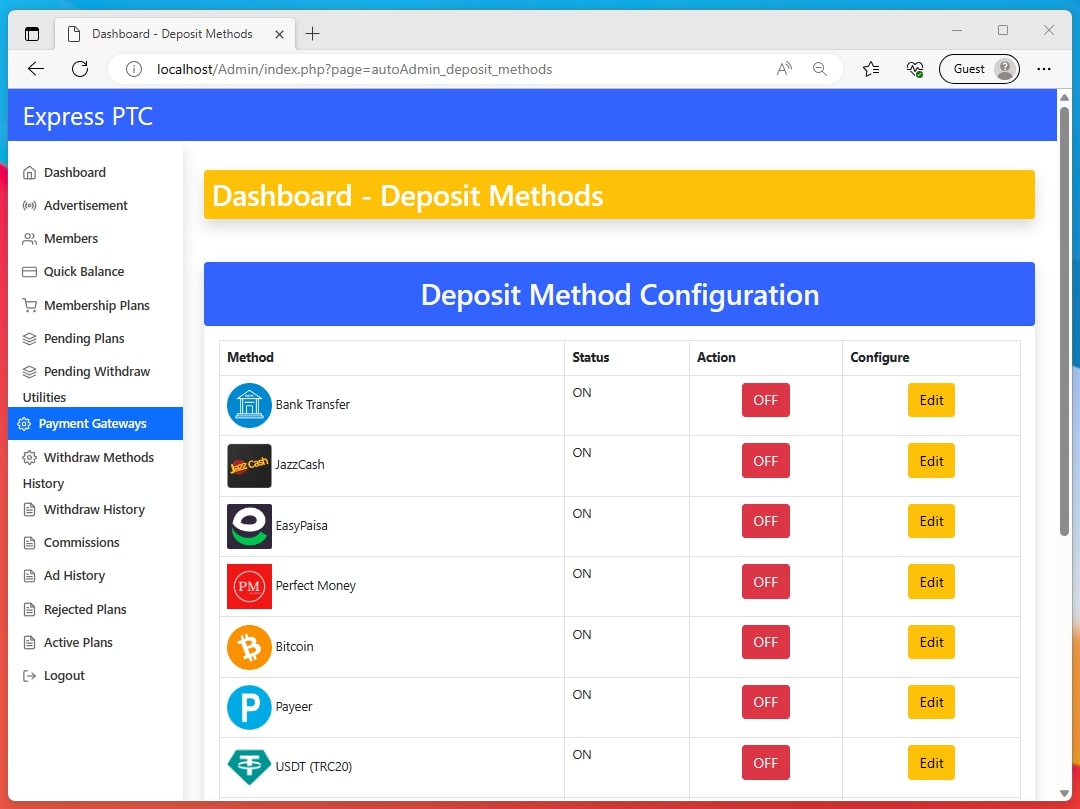Open Withdraw History menu item
This screenshot has width=1080, height=809.
96,509
